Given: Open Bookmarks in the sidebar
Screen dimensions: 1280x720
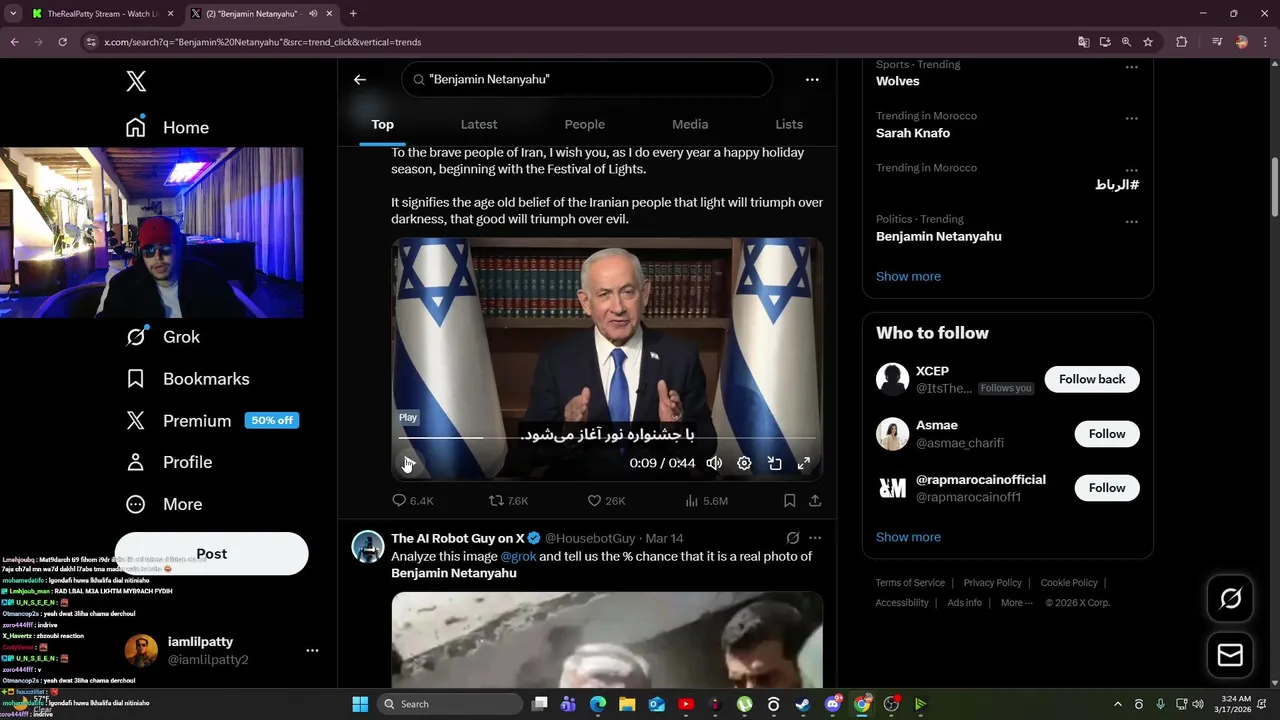Looking at the screenshot, I should coord(187,379).
